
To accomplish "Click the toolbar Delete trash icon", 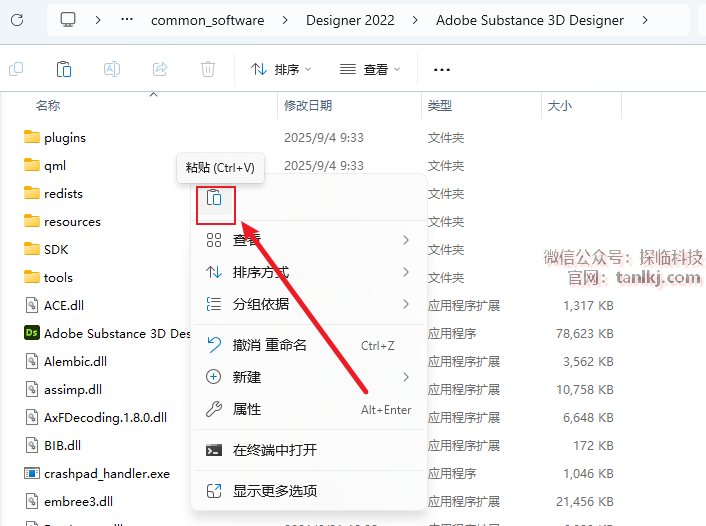I will 208,69.
